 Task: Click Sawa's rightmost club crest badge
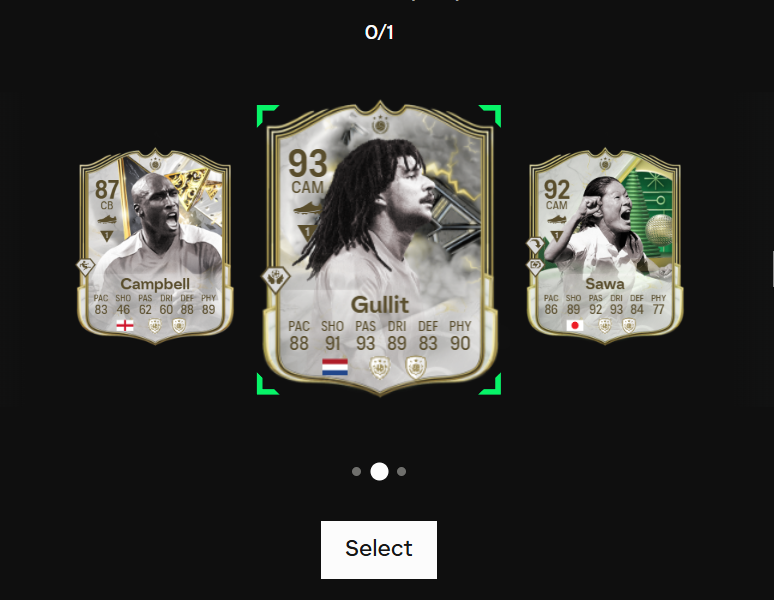pos(629,326)
